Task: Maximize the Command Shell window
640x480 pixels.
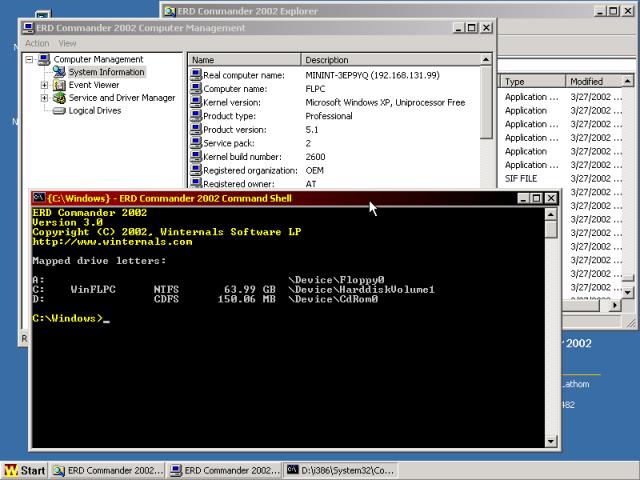Action: (536, 198)
